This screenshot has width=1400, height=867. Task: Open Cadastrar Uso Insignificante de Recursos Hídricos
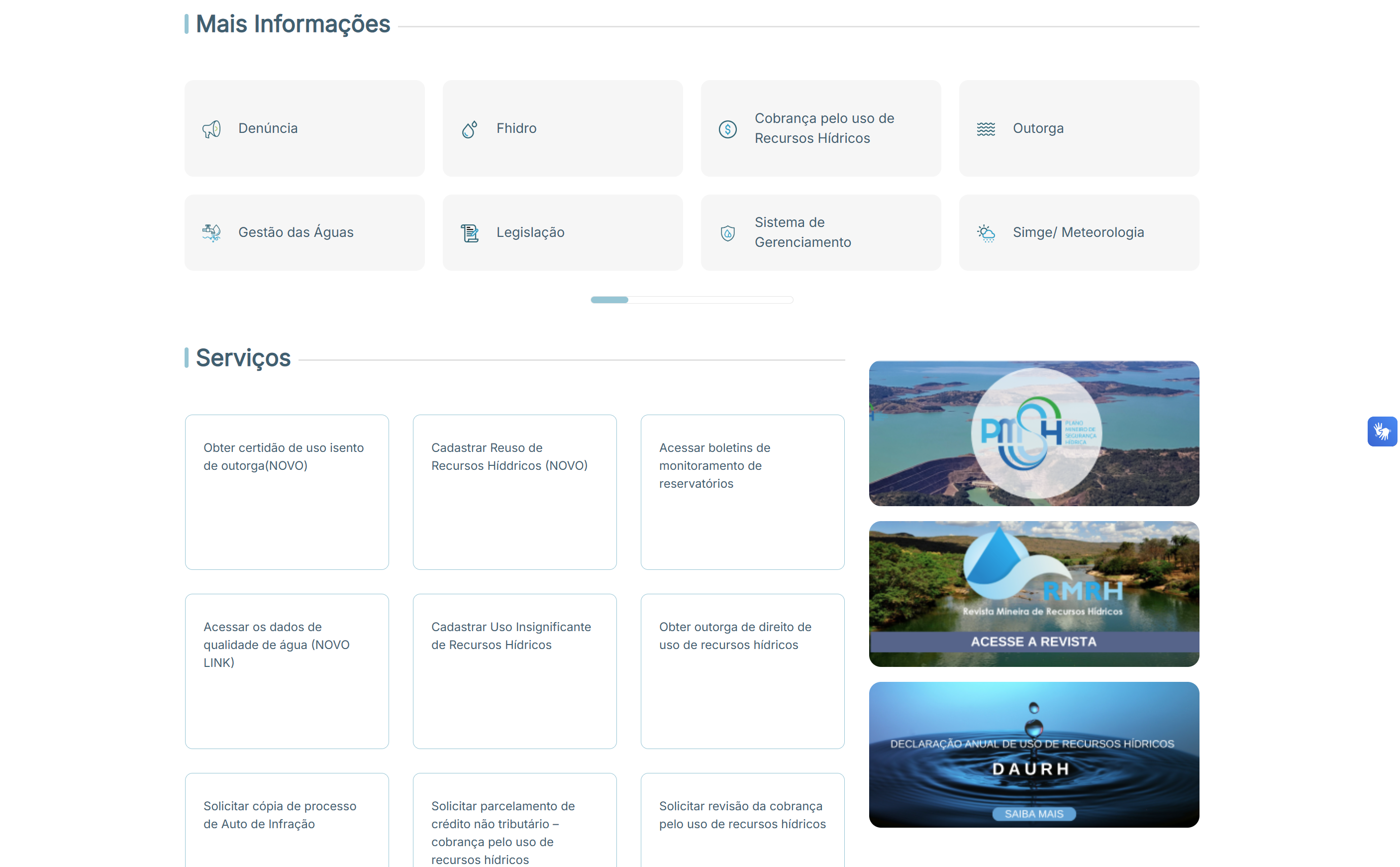tap(514, 671)
